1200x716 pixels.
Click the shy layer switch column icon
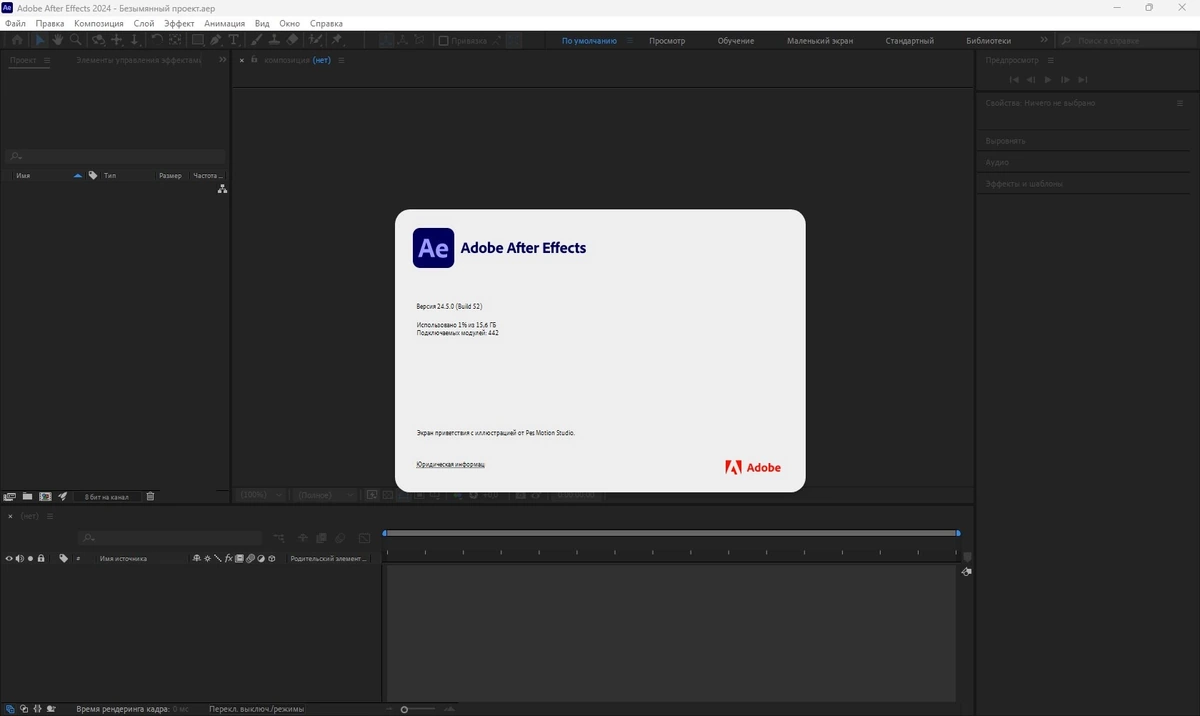pos(197,558)
